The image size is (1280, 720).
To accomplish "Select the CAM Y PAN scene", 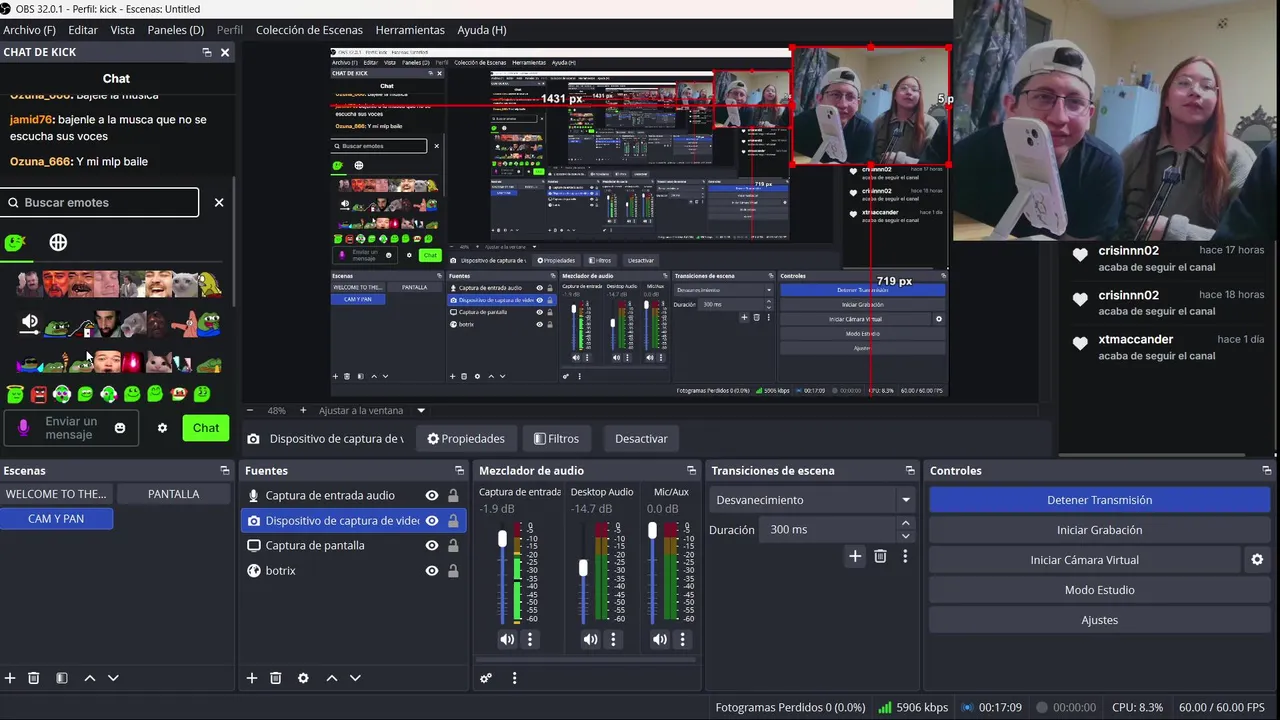I will click(56, 519).
